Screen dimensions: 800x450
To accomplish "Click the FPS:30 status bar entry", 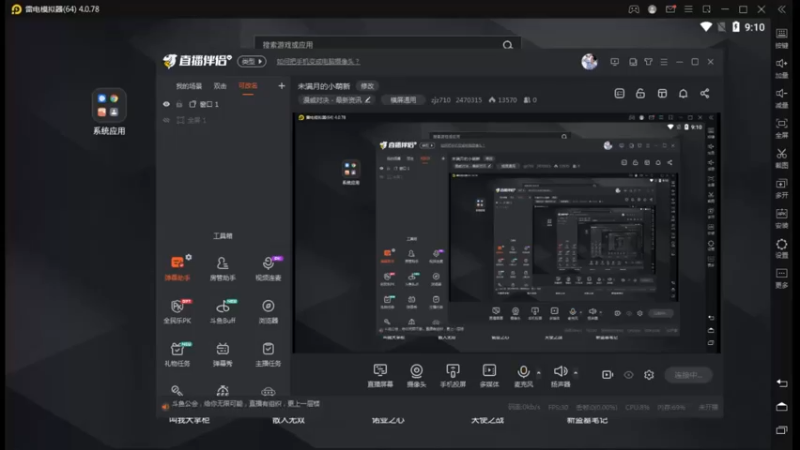I will click(x=558, y=407).
